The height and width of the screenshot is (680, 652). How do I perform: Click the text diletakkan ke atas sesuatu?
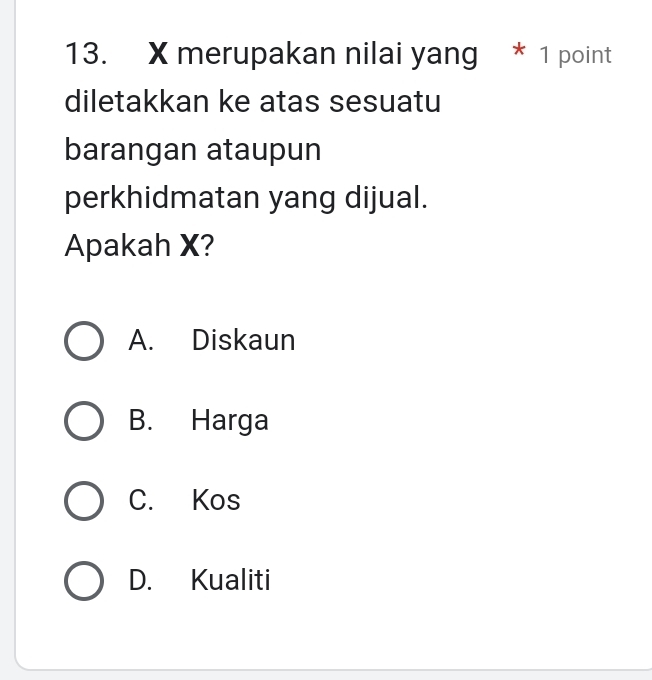point(252,103)
